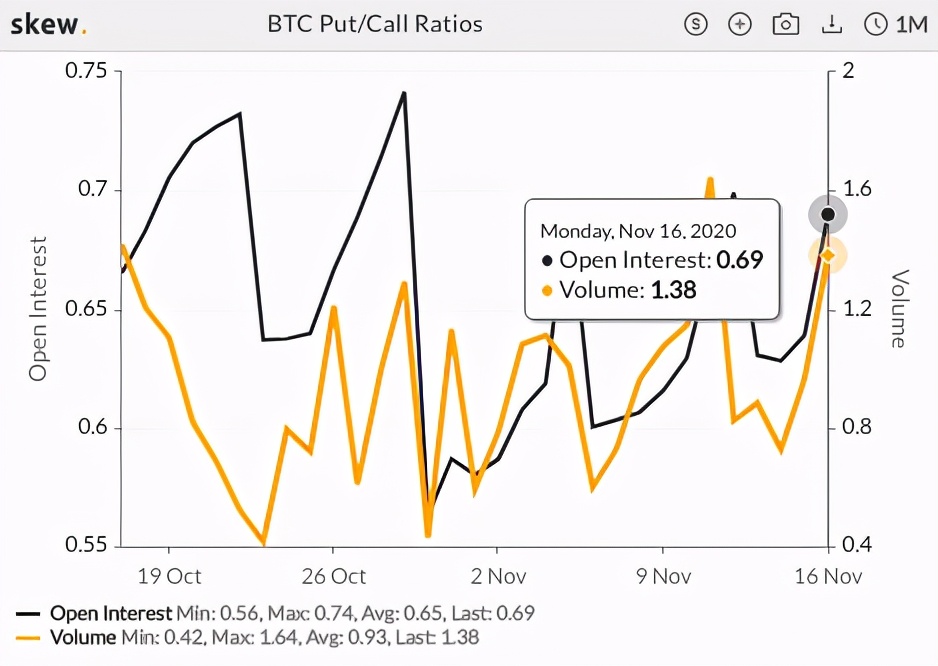938x666 pixels.
Task: Download chart data with download icon
Action: [832, 25]
